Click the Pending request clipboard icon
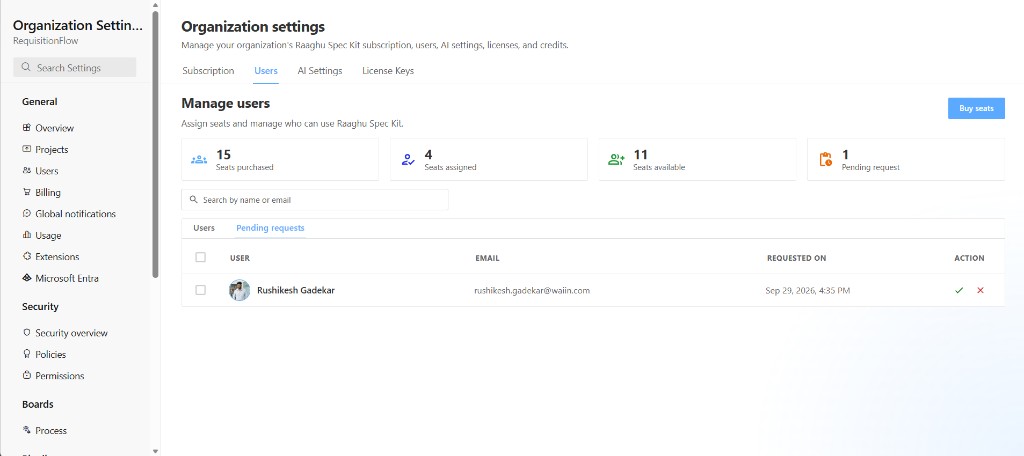 tap(825, 159)
